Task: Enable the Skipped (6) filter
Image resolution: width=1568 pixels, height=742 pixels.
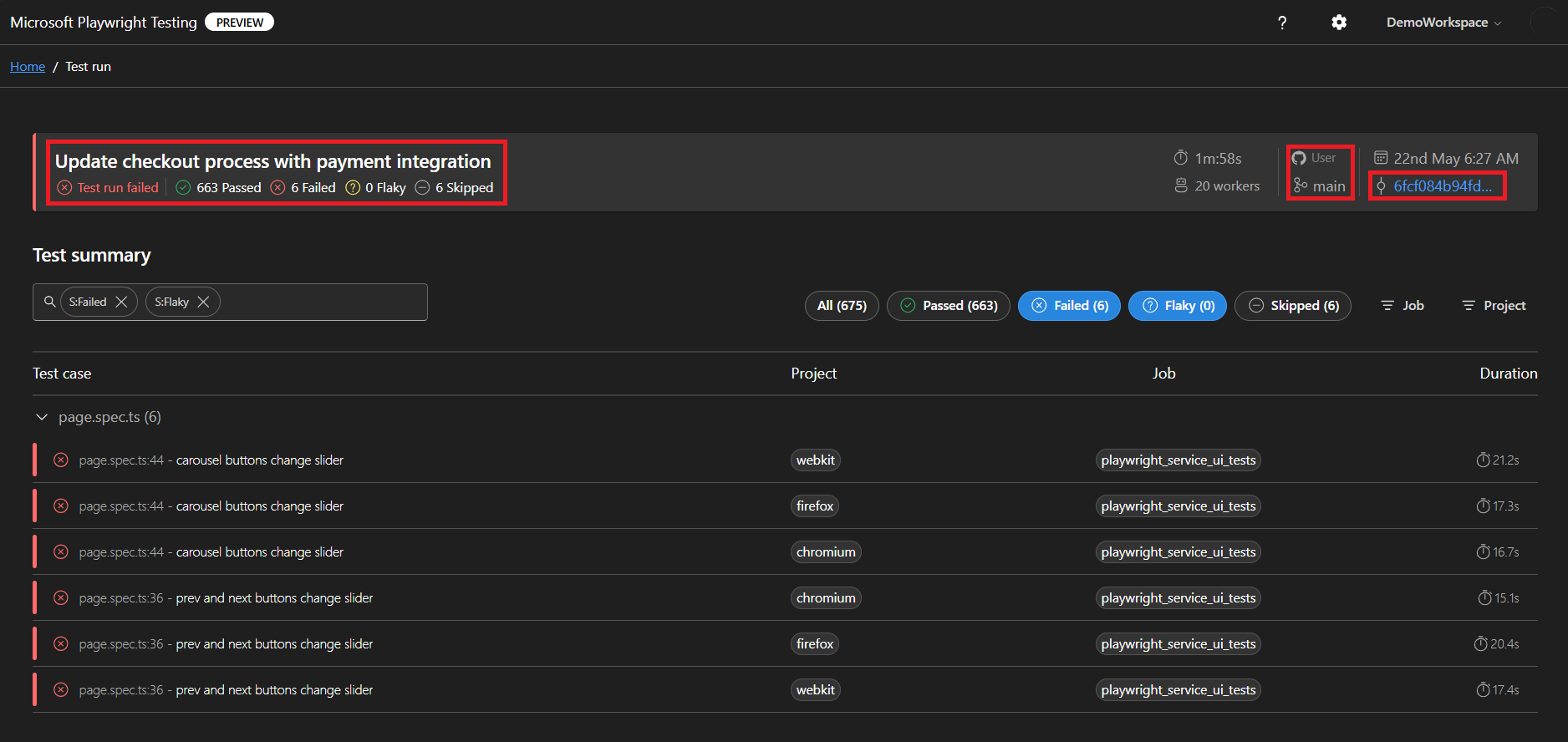Action: point(1293,306)
